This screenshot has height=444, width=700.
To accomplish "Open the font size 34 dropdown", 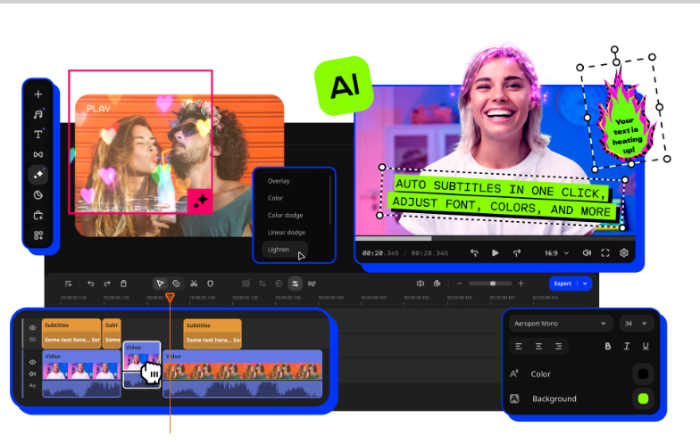I will (x=636, y=324).
